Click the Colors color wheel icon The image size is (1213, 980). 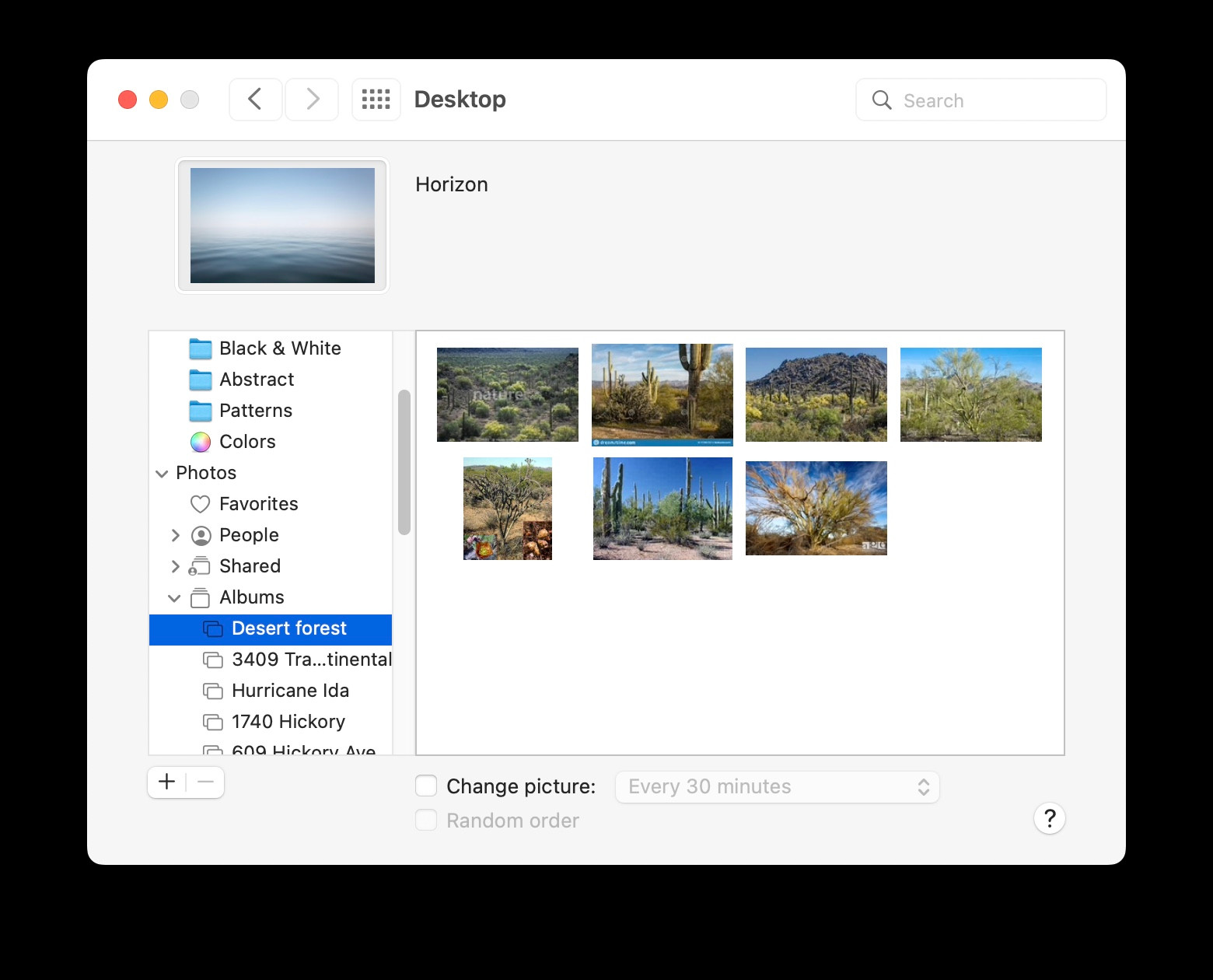pyautogui.click(x=201, y=442)
